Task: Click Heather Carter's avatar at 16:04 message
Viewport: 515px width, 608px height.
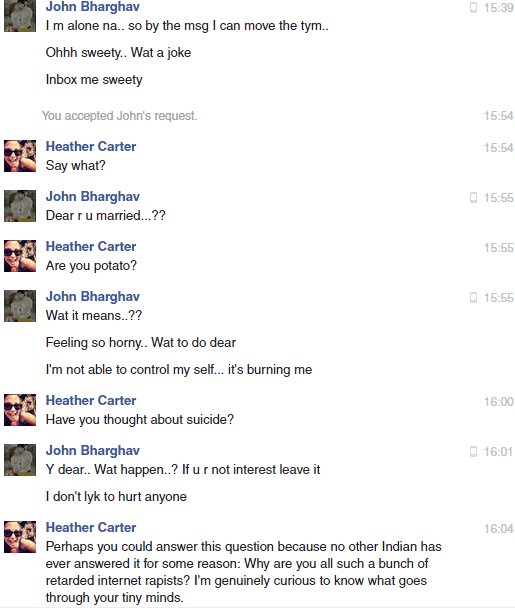Action: click(x=20, y=537)
